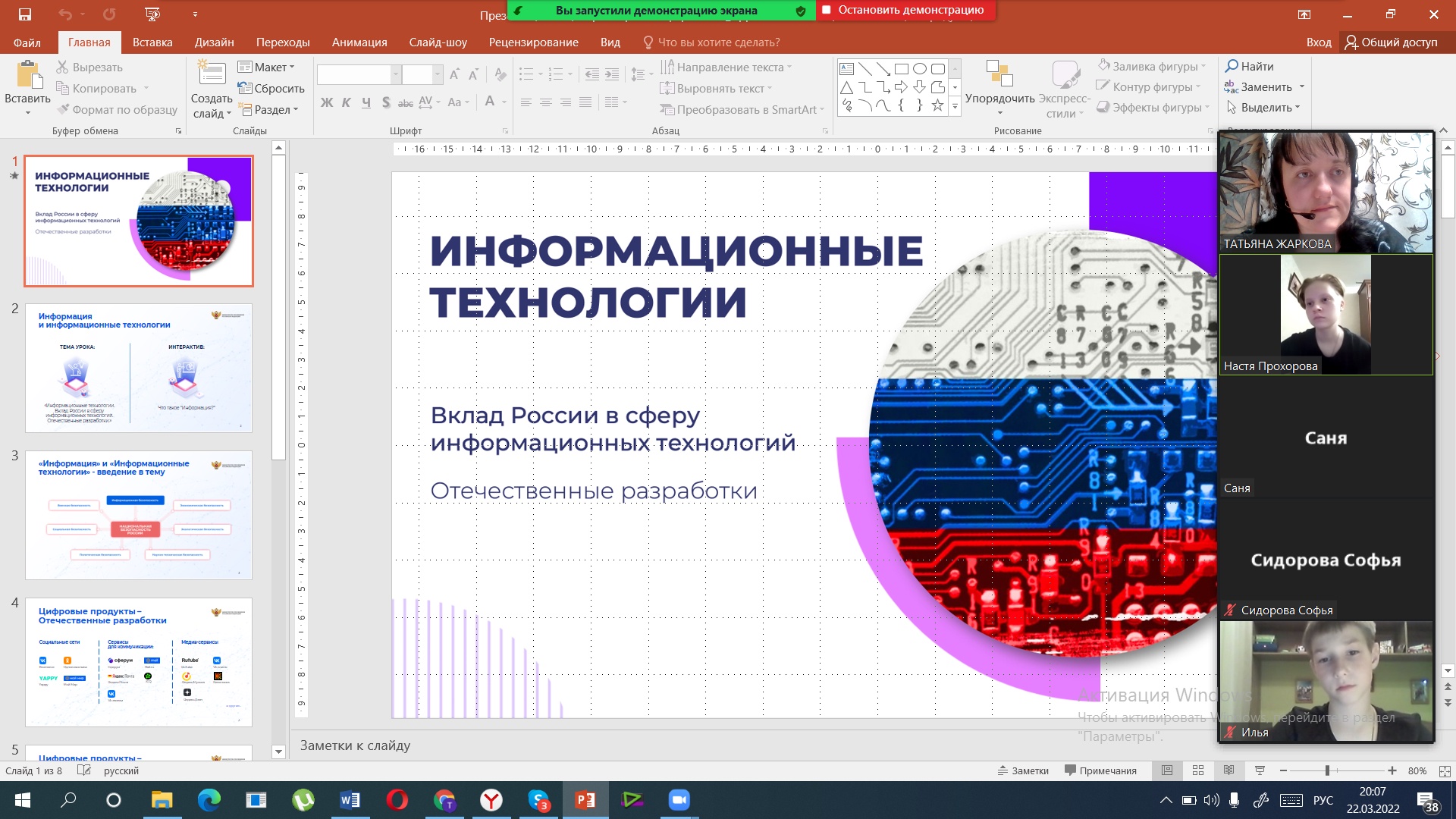Center the paragraph text
Image resolution: width=1456 pixels, height=819 pixels.
coord(546,102)
